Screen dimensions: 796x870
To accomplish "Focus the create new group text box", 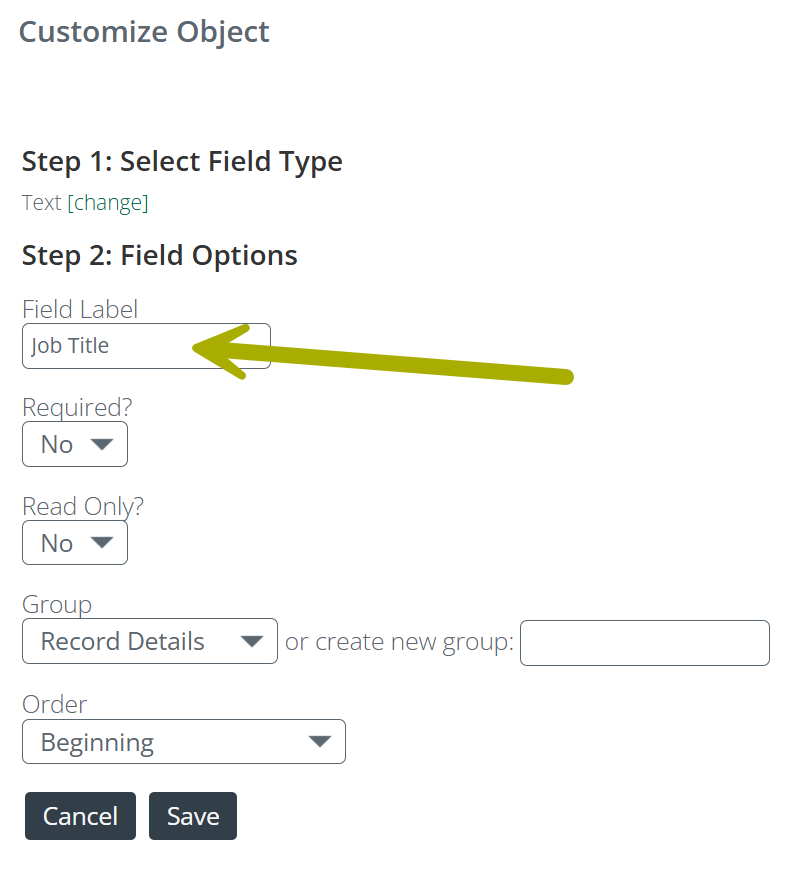I will (x=645, y=643).
